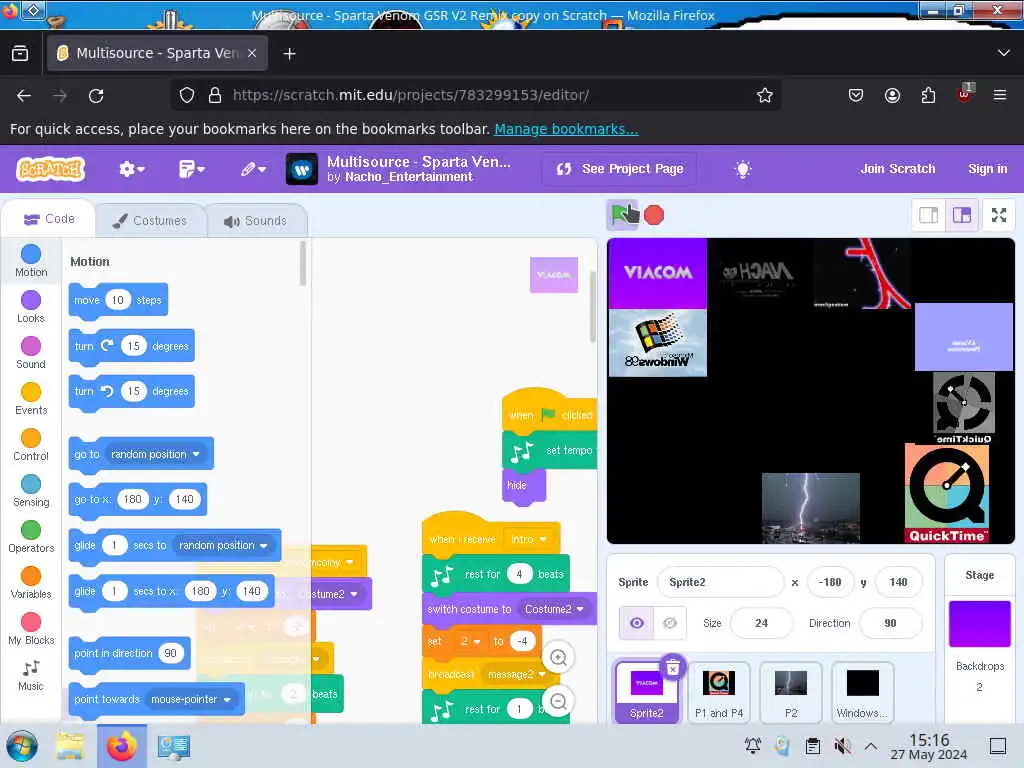Click the Scratch logo

click(x=50, y=169)
